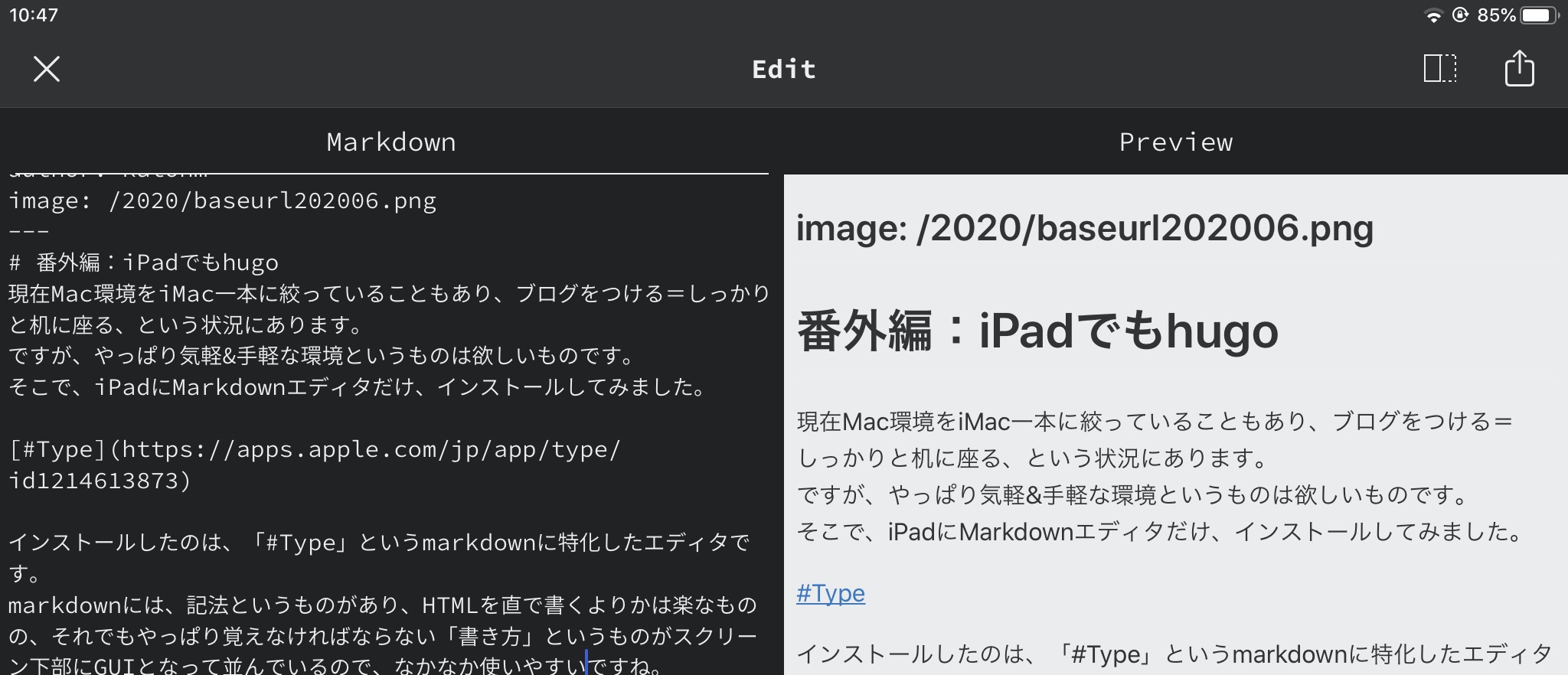Tap the 10:47 clock in status bar
The width and height of the screenshot is (1568, 675).
[34, 15]
